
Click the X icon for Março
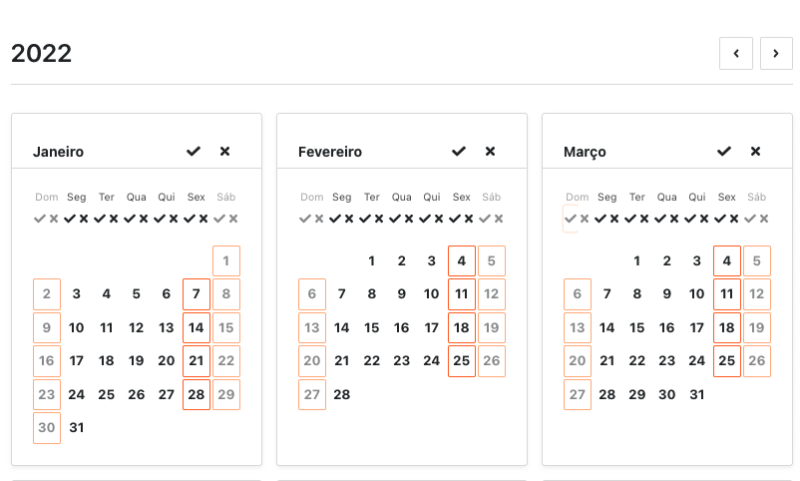tap(756, 151)
